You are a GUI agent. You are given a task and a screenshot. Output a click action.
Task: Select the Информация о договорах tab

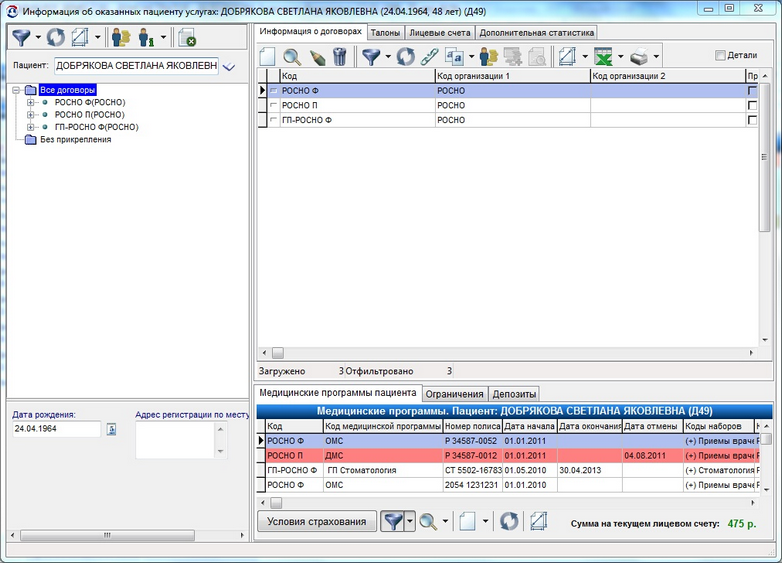(x=311, y=31)
